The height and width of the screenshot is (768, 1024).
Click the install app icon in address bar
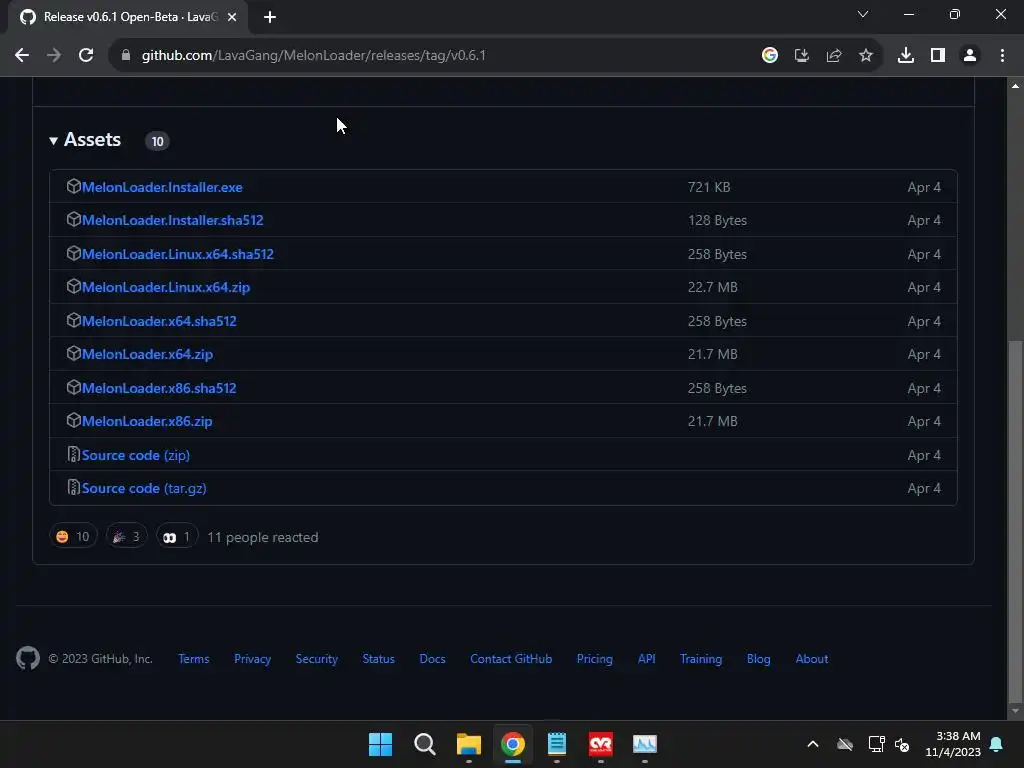point(802,55)
